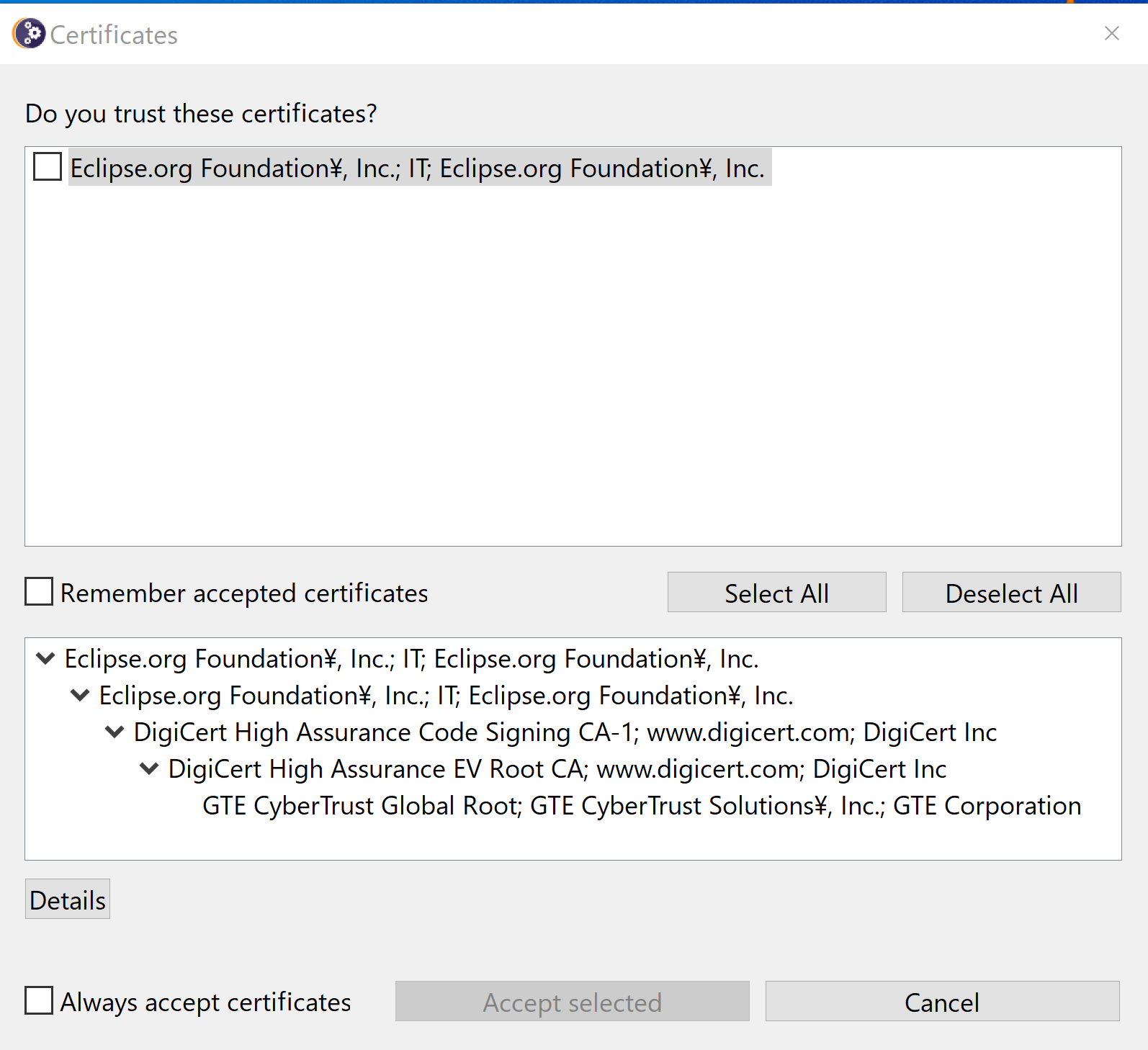The width and height of the screenshot is (1148, 1050).
Task: Collapse DigiCert High Assurance Code Signing CA-1 node
Action: pos(115,732)
